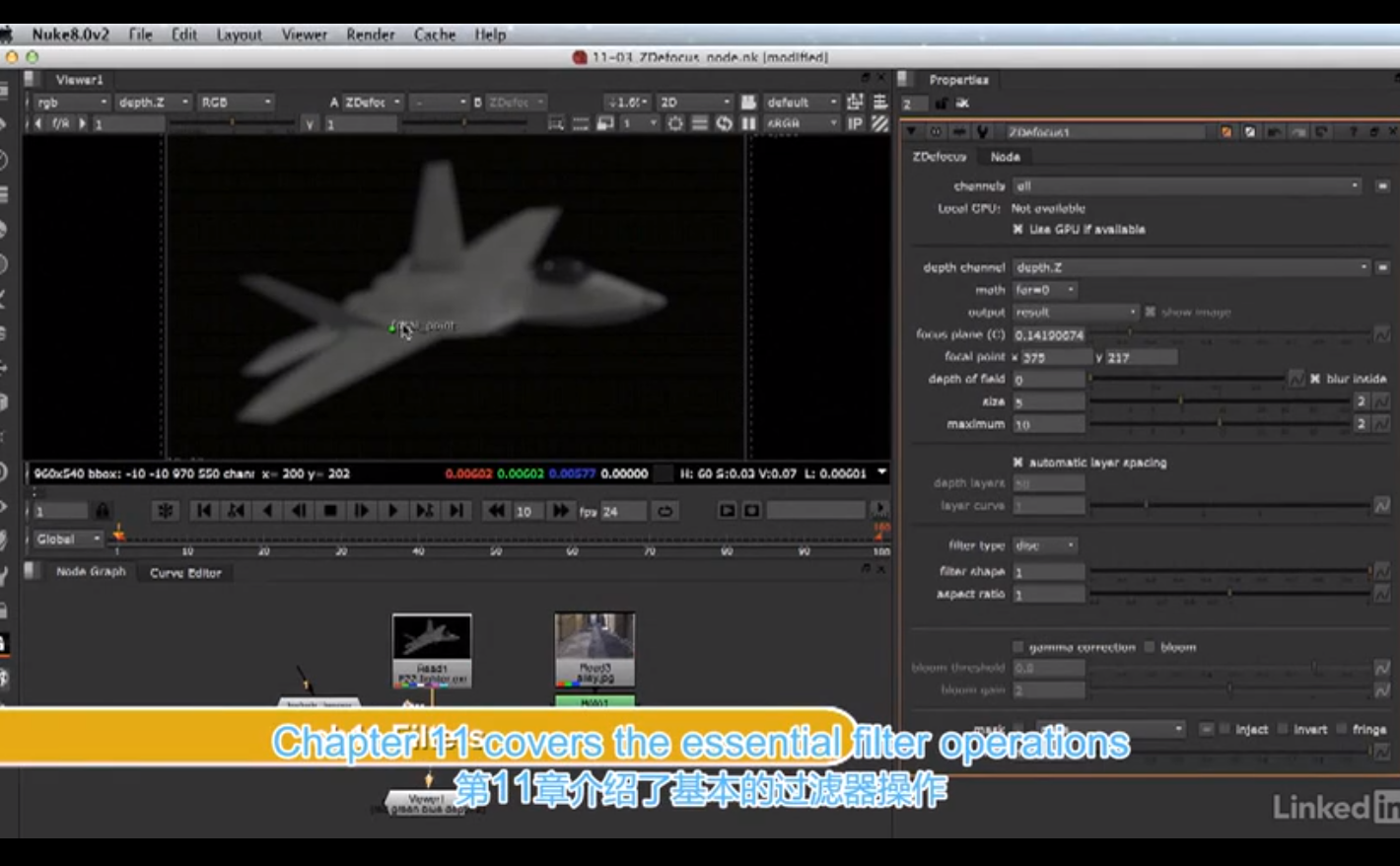Play the timeline forward
Viewport: 1400px width, 866px height.
click(x=393, y=511)
